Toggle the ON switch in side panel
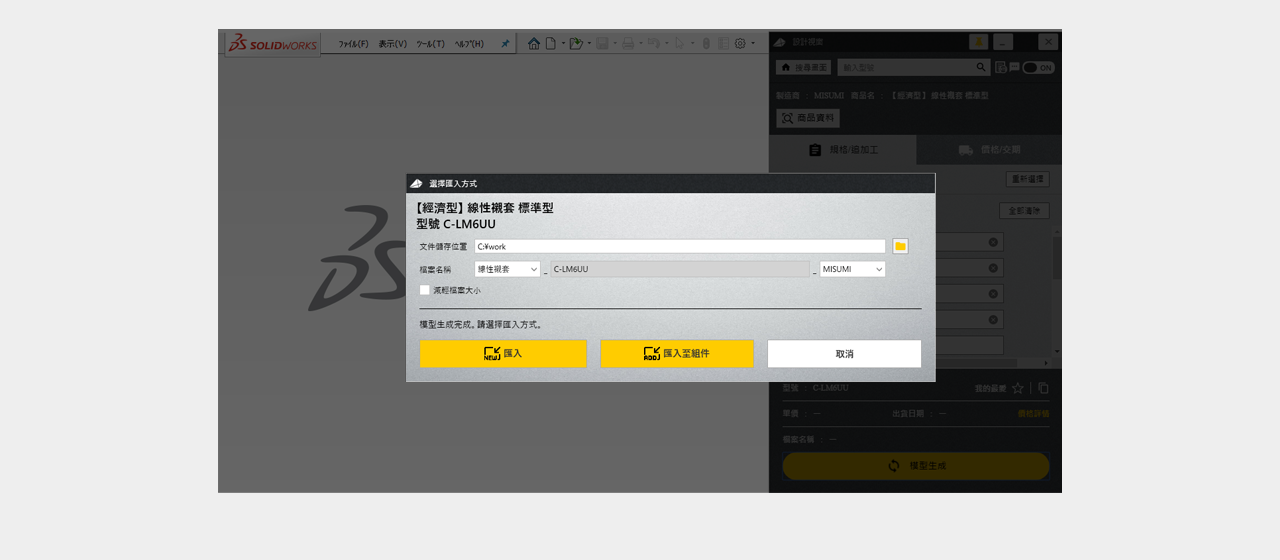The image size is (1280, 560). (1038, 68)
